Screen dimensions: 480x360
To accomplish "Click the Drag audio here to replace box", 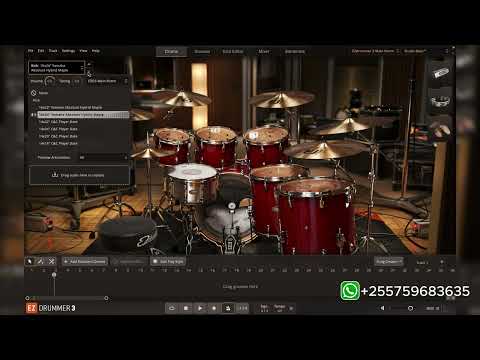I will 79,175.
